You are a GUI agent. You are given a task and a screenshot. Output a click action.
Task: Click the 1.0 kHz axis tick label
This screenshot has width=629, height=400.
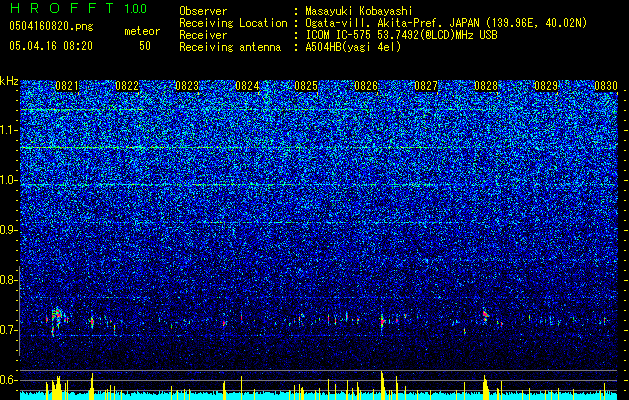(x=7, y=180)
